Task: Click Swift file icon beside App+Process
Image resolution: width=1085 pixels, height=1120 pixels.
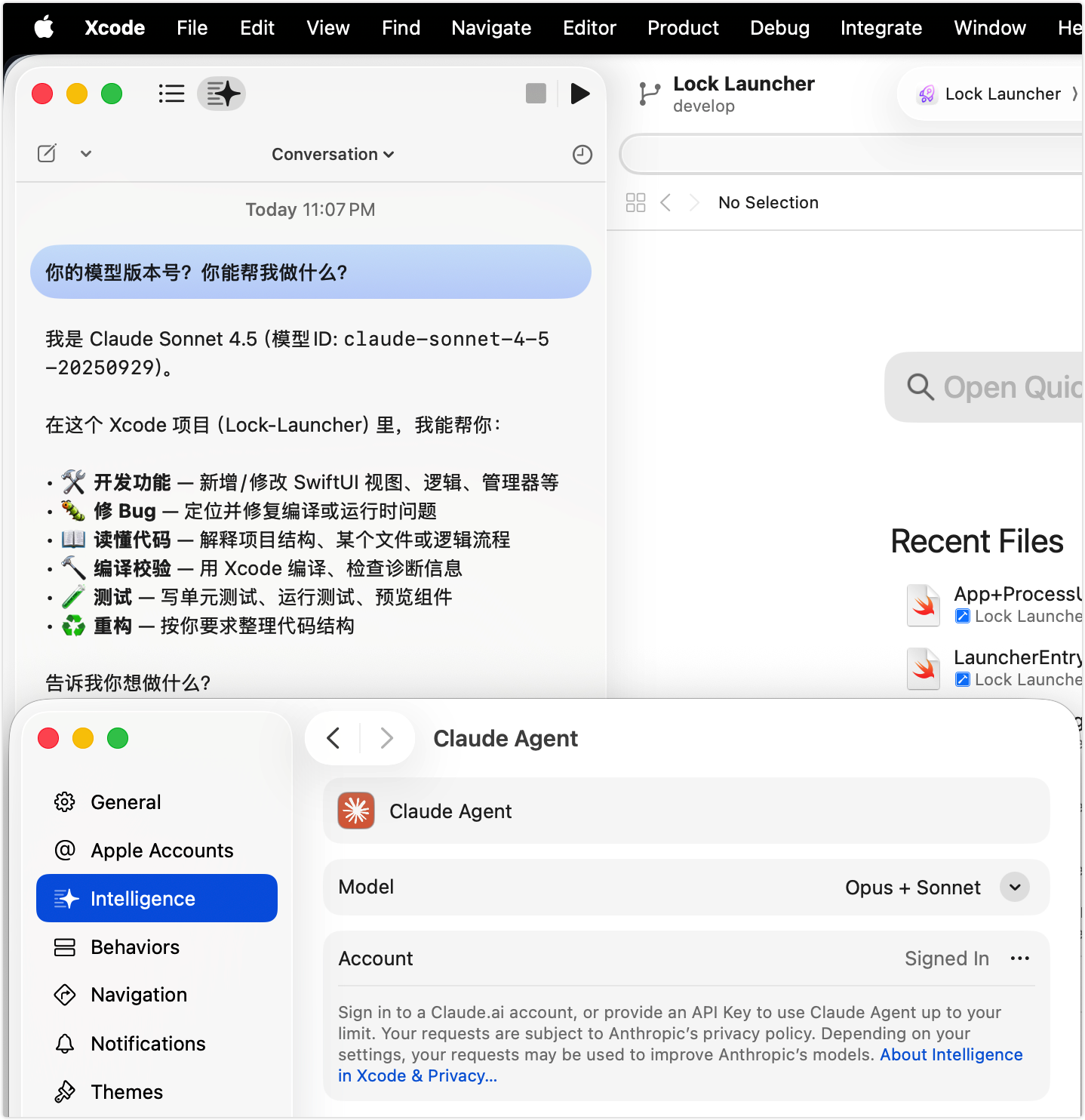Action: (x=924, y=605)
